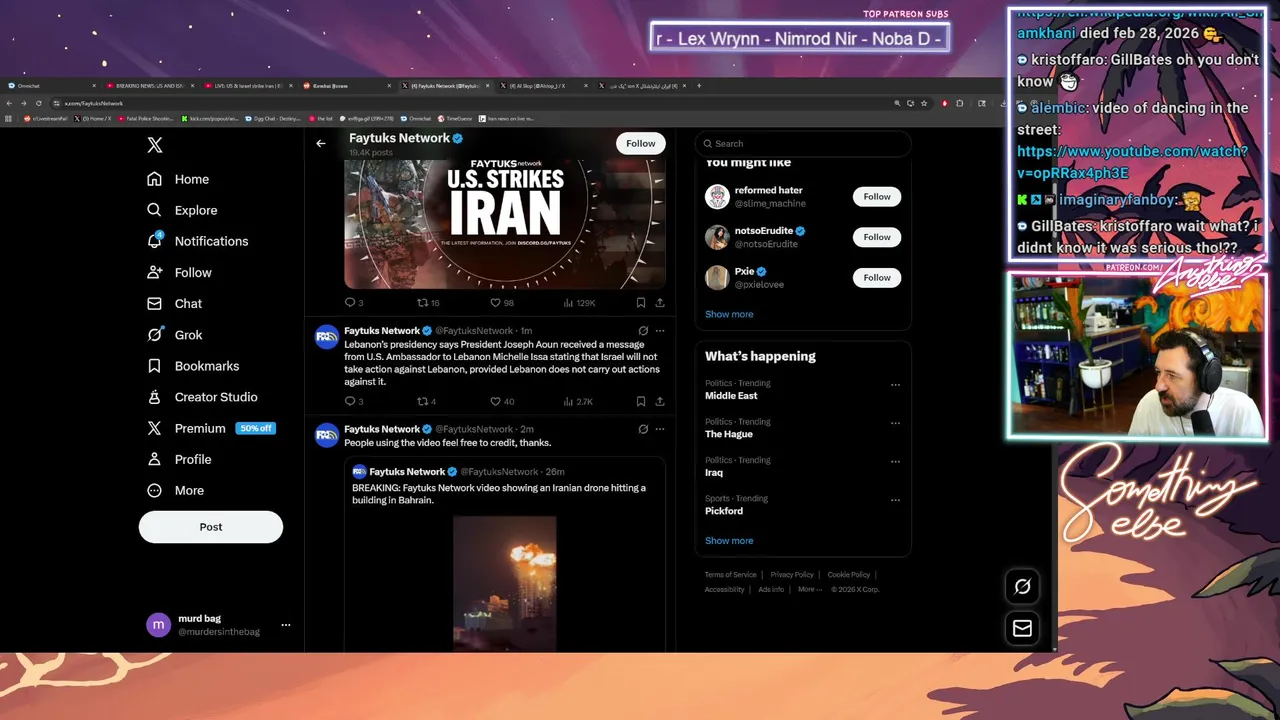1280x720 pixels.
Task: Open the floating messages envelope button
Action: (x=1022, y=628)
